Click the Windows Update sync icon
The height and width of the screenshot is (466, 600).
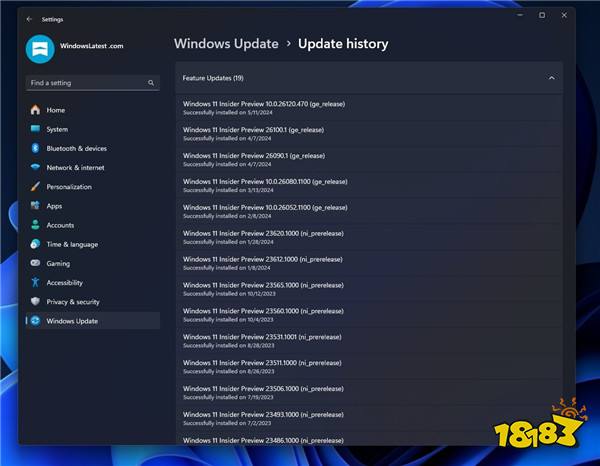point(35,321)
